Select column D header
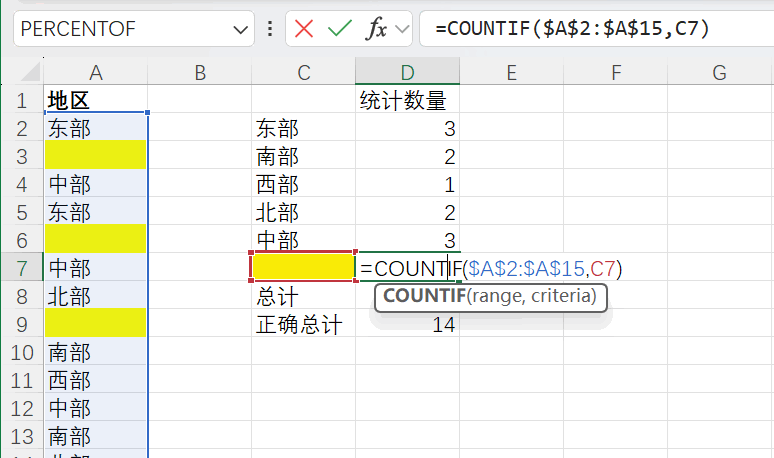 [408, 73]
